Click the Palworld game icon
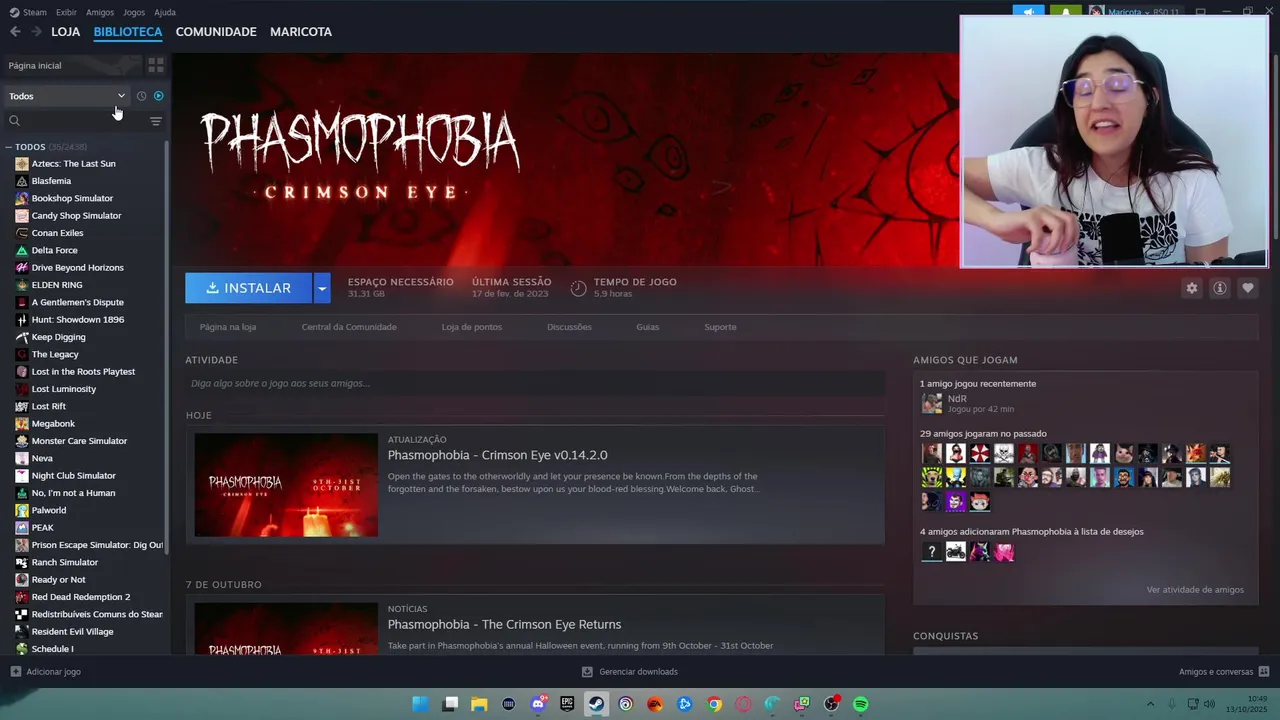 (x=22, y=510)
